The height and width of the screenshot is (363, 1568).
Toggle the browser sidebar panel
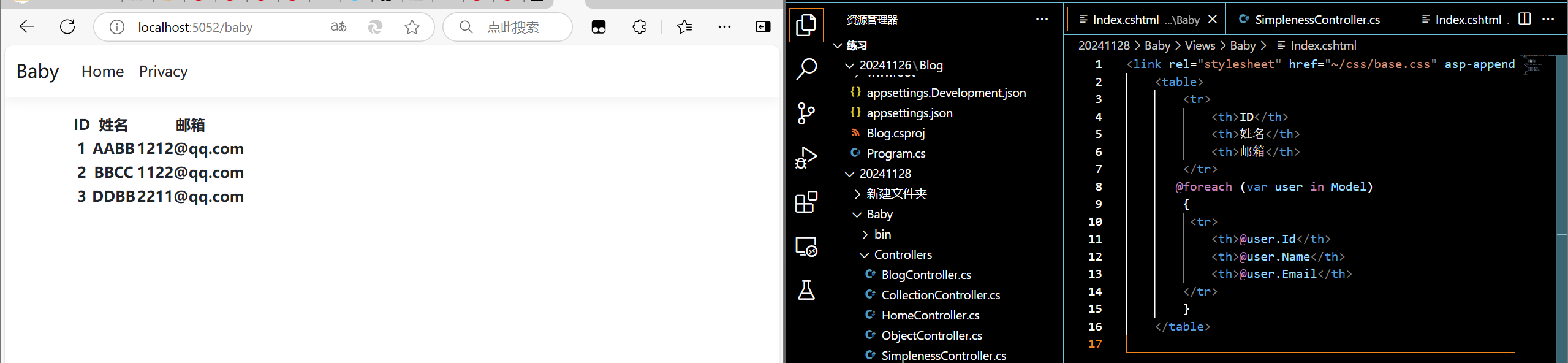[763, 27]
